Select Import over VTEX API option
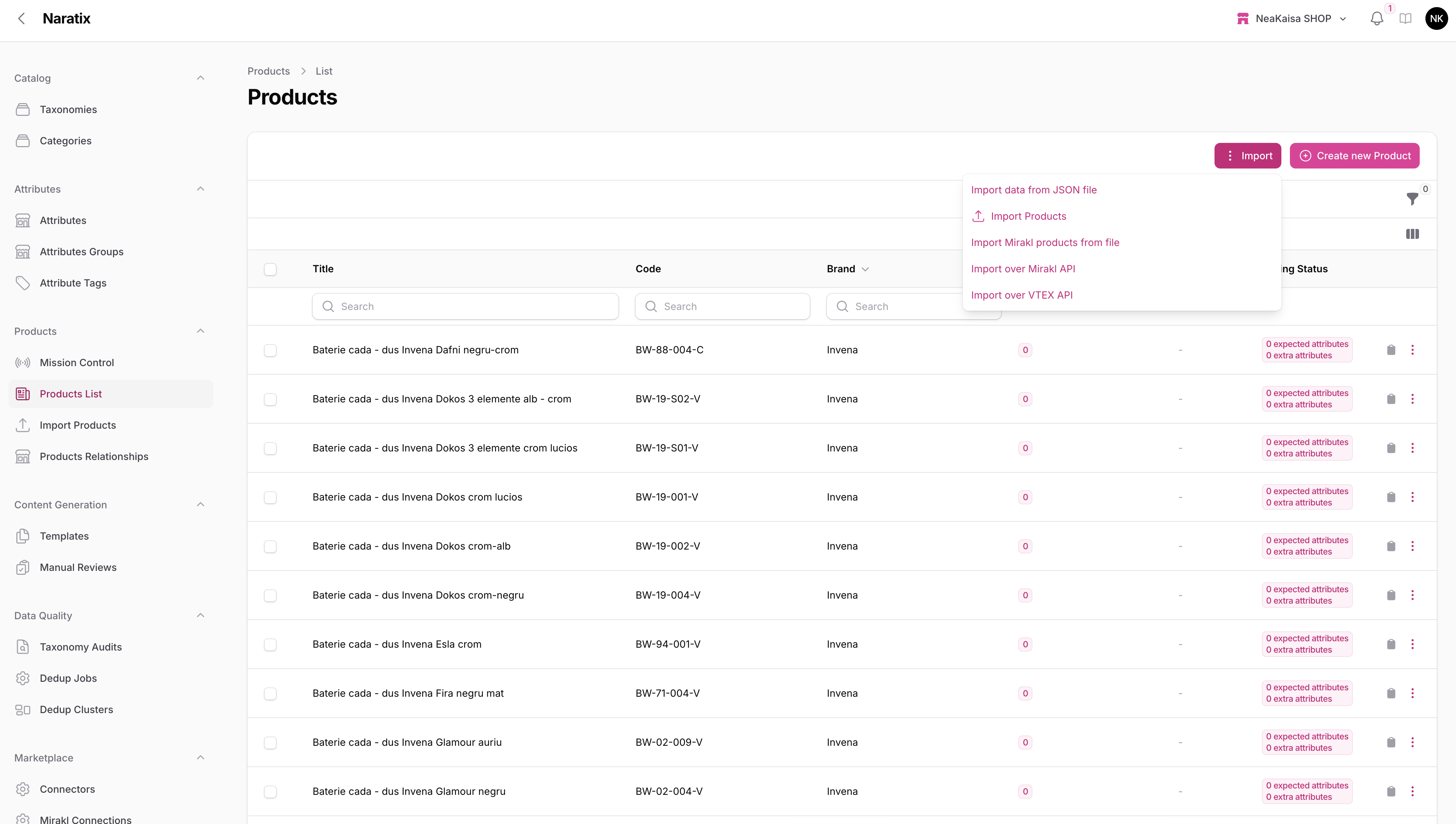 pos(1021,295)
